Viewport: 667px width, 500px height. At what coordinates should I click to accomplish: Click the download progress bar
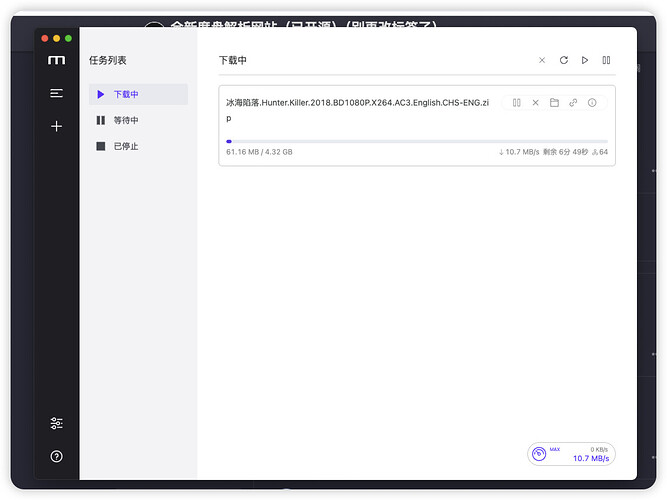pyautogui.click(x=417, y=141)
